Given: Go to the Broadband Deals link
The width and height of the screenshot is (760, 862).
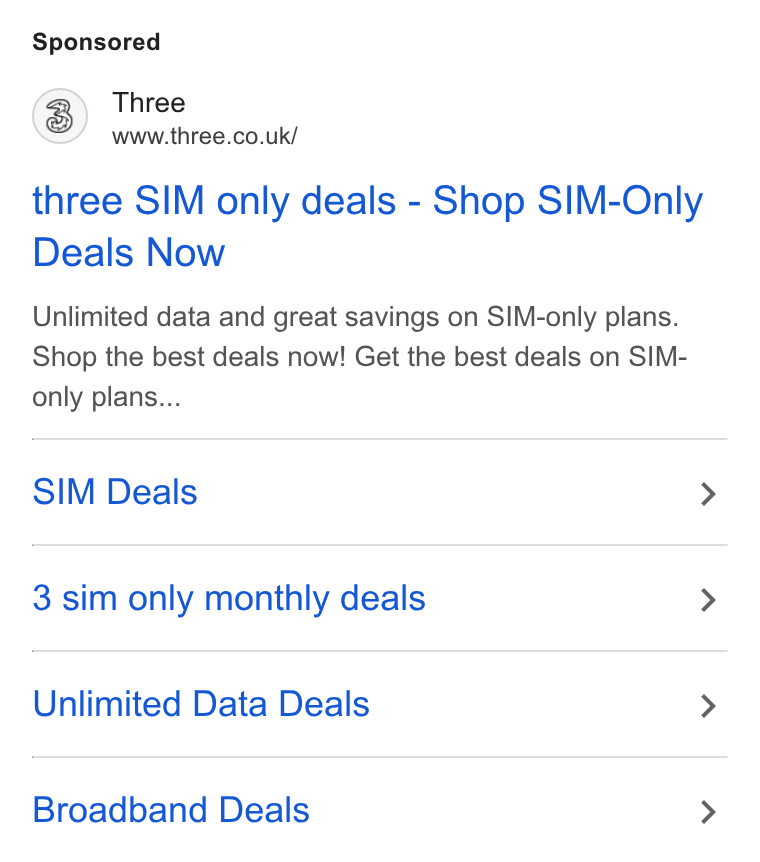Looking at the screenshot, I should pos(171,810).
